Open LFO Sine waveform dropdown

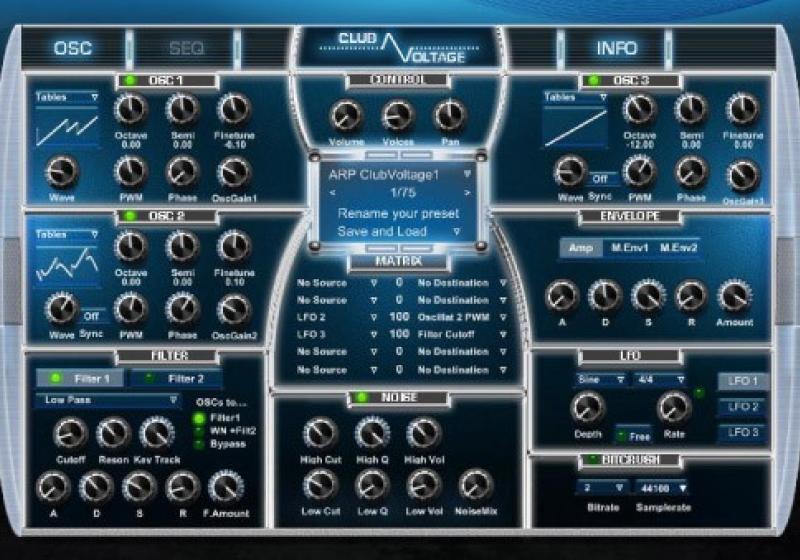click(601, 380)
